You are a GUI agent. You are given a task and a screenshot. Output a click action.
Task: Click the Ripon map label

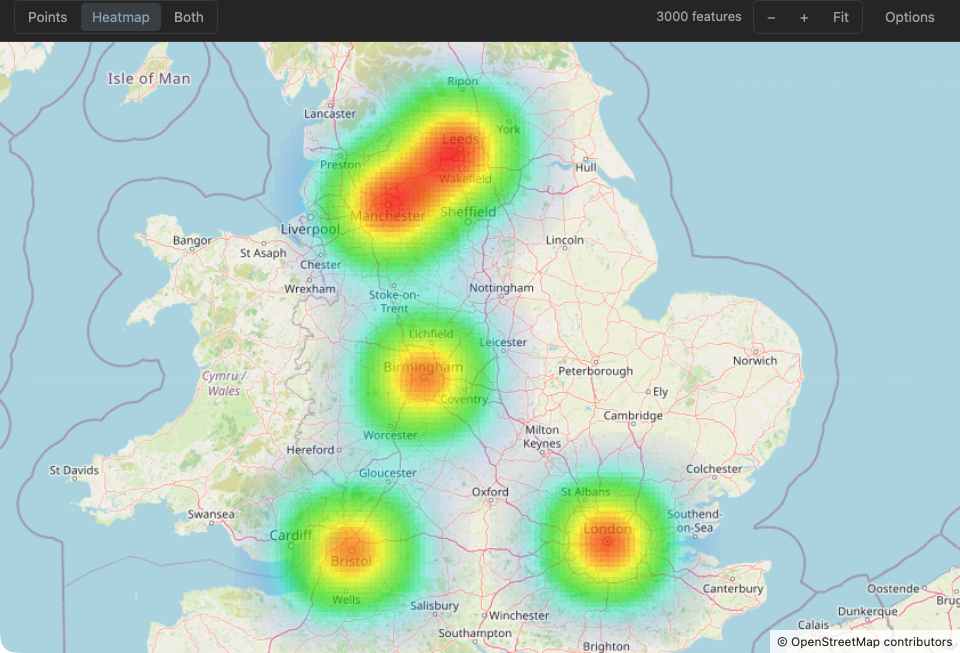pos(462,81)
